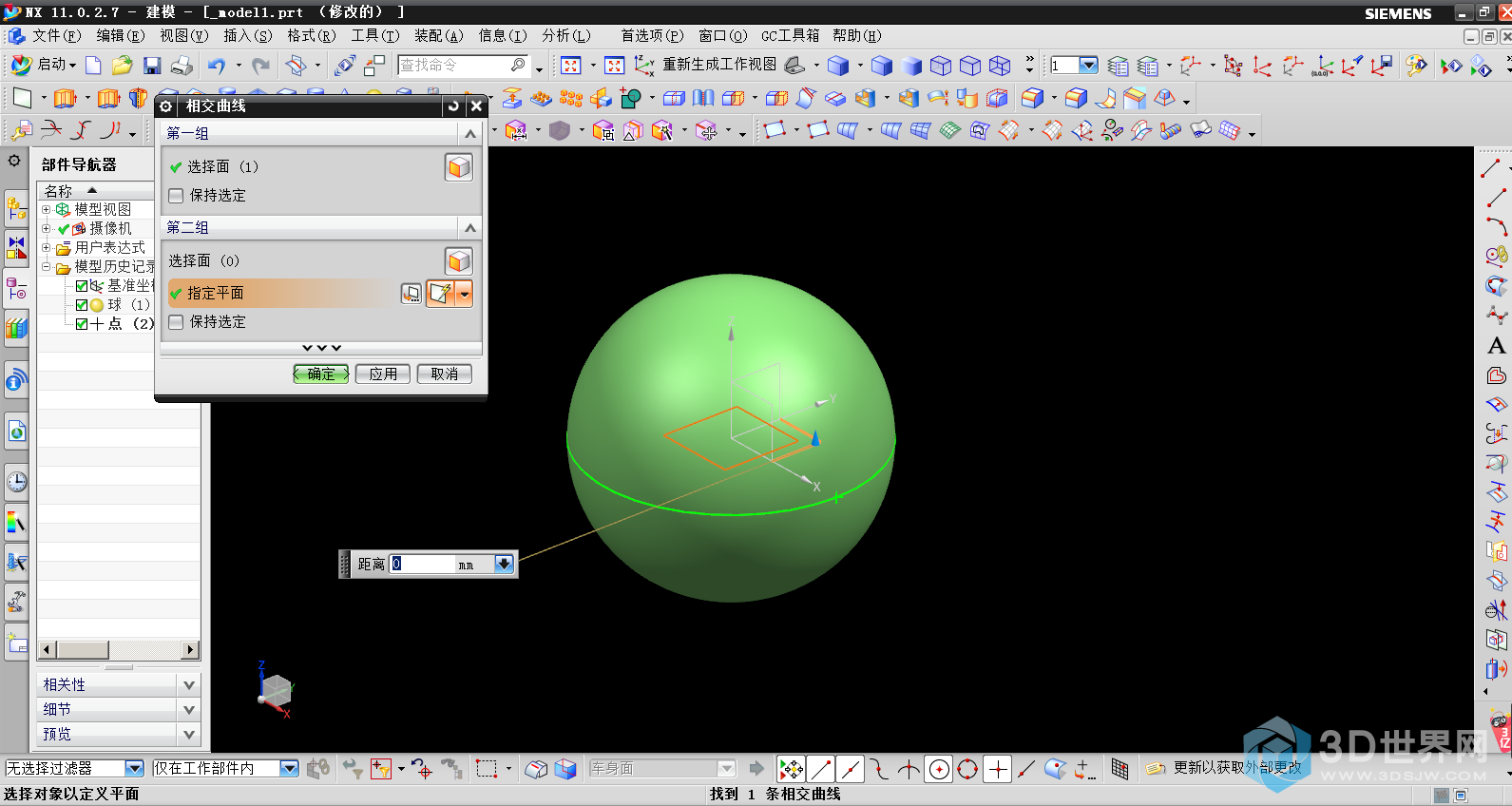Click the 查找命令 search field
1512x806 pixels.
(x=463, y=66)
